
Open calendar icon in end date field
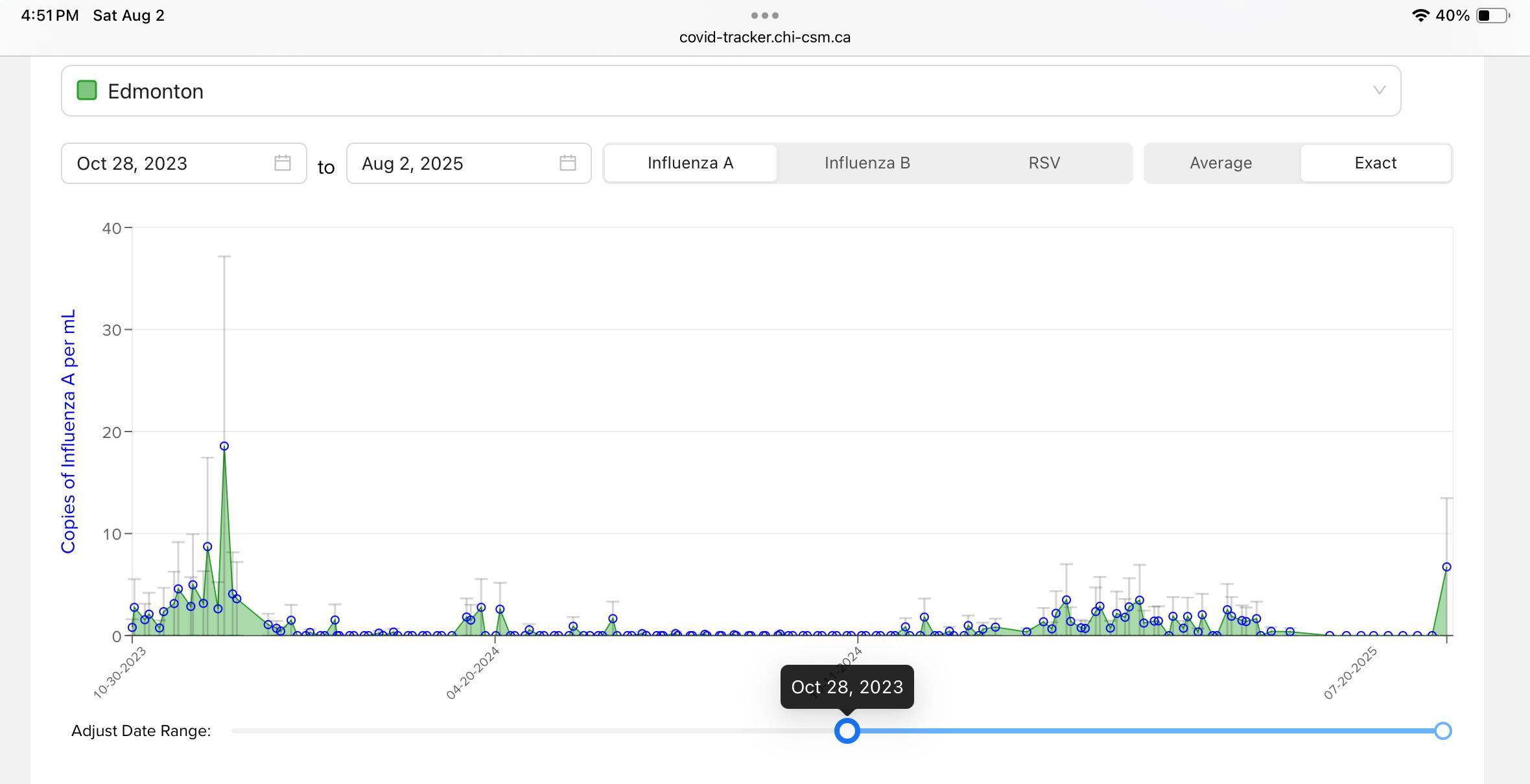(x=567, y=163)
